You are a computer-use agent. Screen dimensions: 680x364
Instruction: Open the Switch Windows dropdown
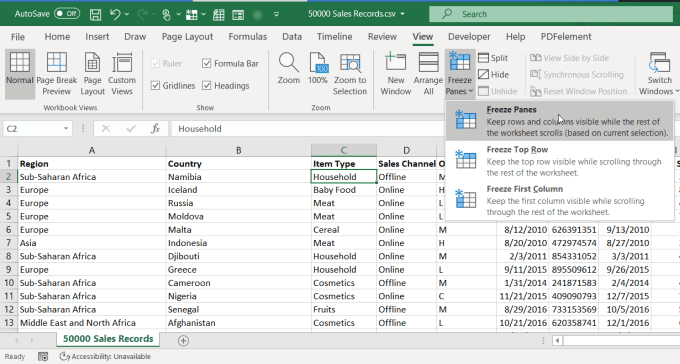point(659,73)
